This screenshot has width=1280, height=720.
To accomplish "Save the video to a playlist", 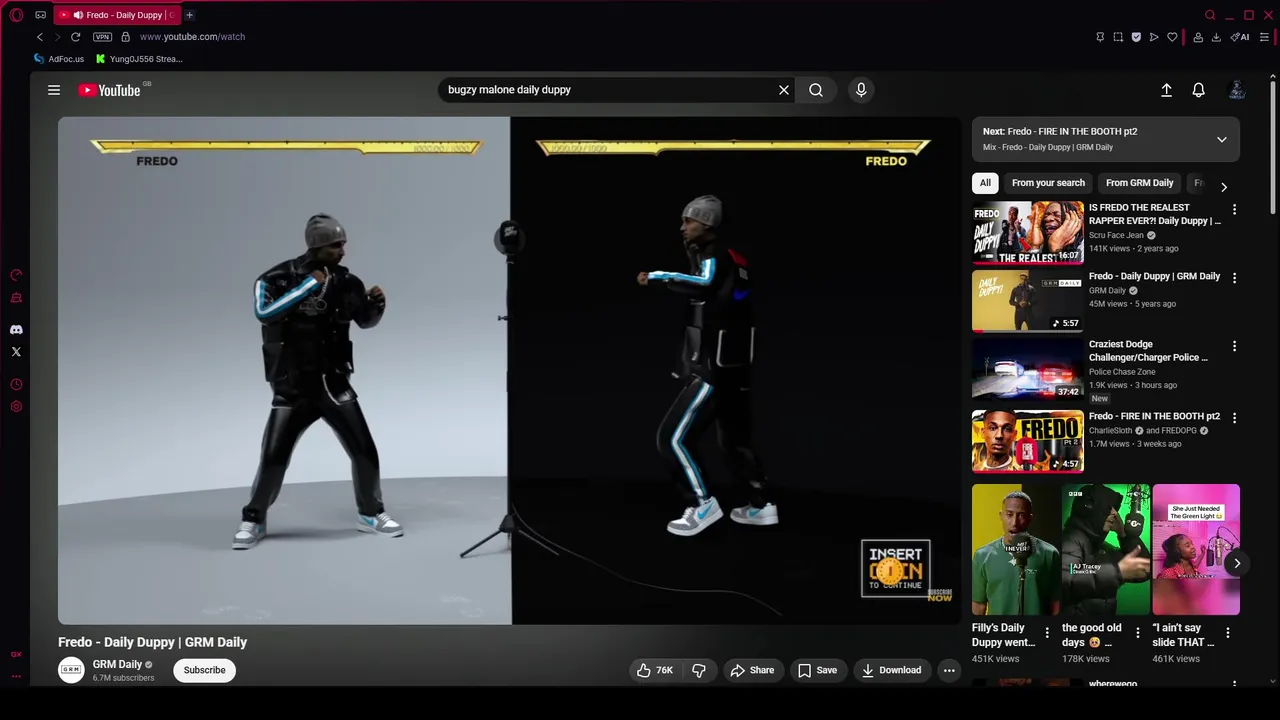I will click(x=817, y=670).
